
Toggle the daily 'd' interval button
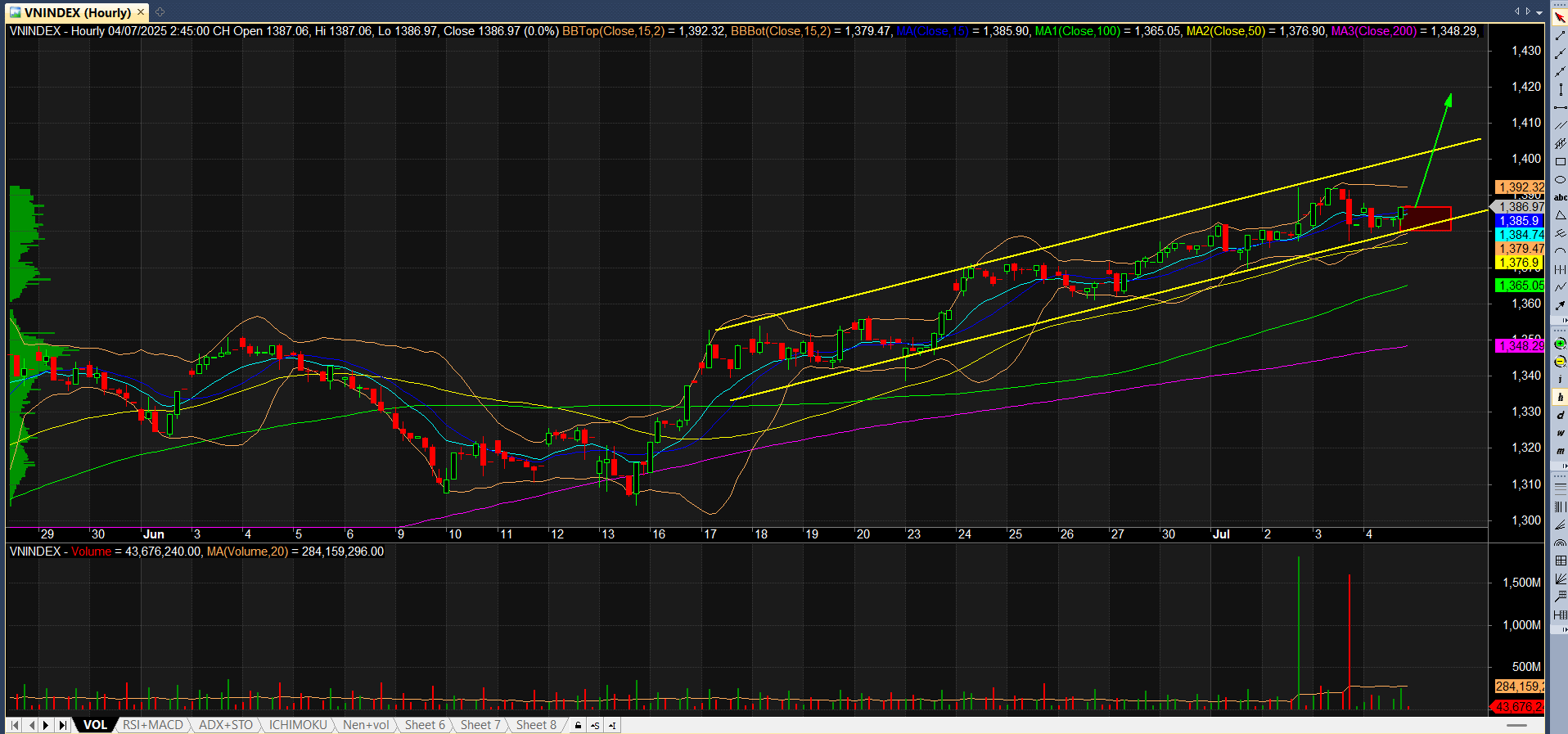click(1561, 415)
